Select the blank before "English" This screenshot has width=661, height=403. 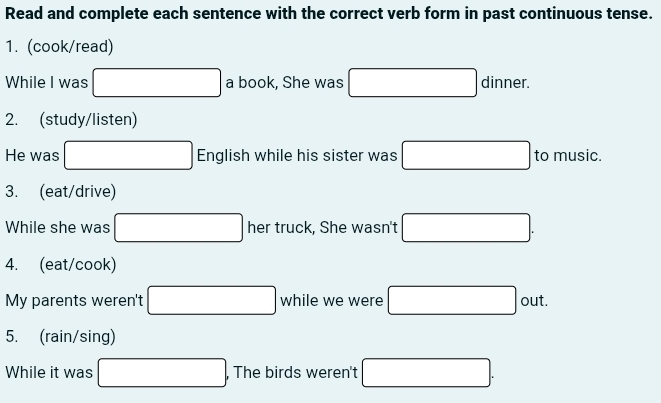(x=129, y=156)
